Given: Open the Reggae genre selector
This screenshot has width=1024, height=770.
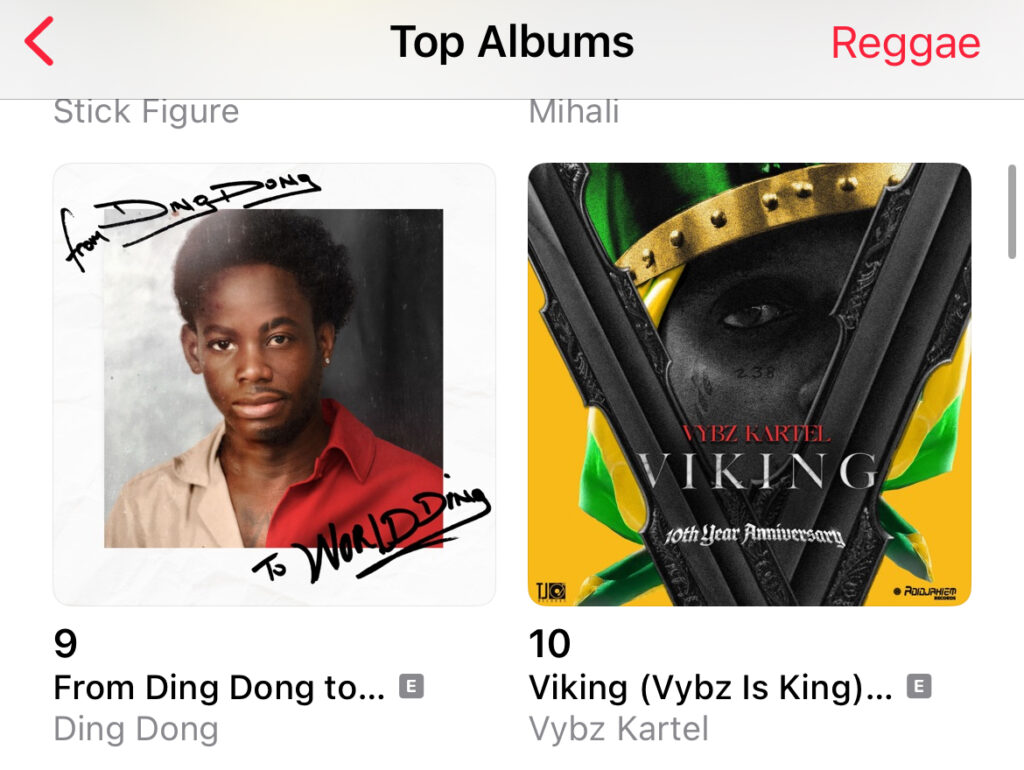Looking at the screenshot, I should 905,44.
